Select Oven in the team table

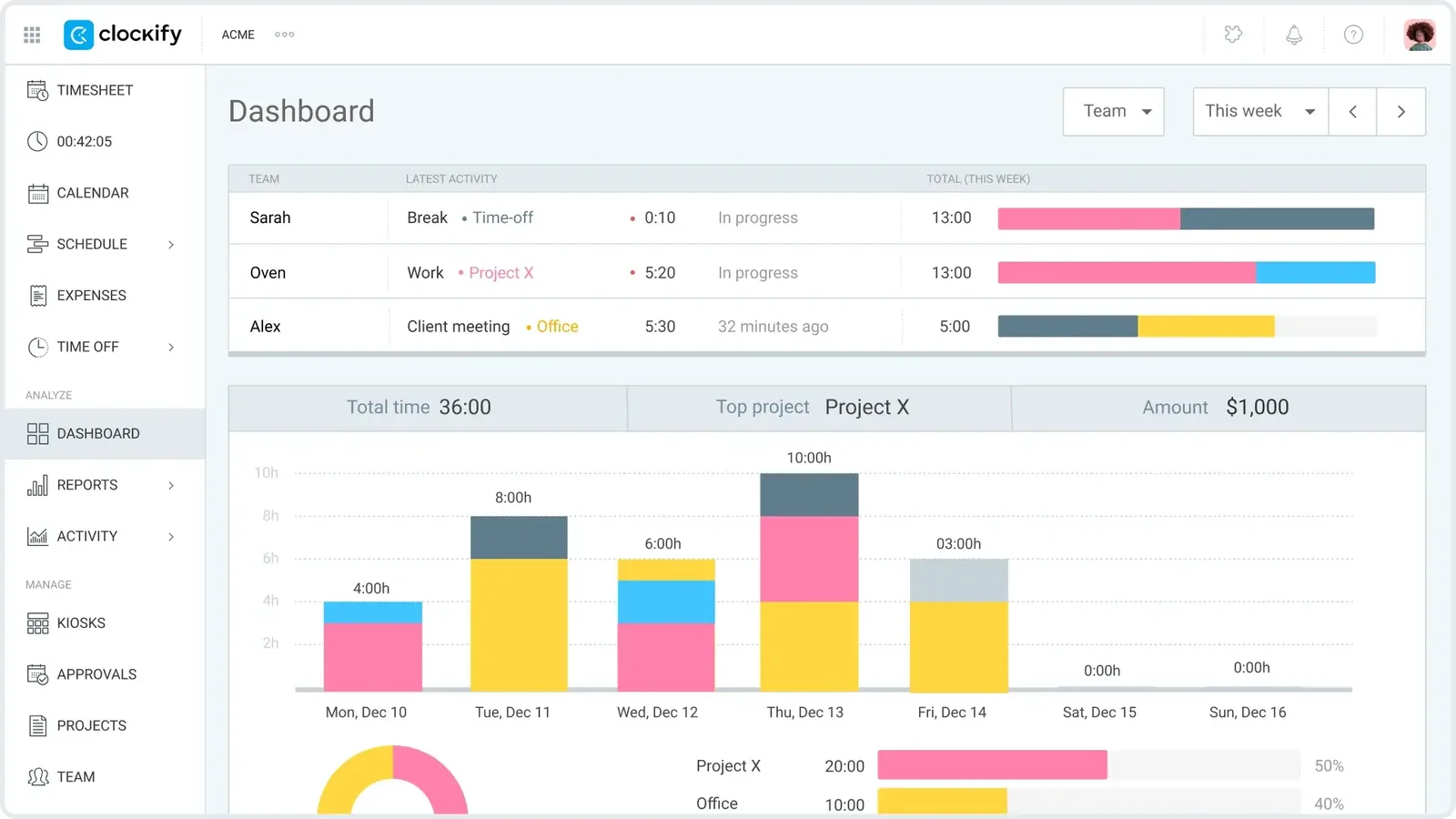coord(268,273)
